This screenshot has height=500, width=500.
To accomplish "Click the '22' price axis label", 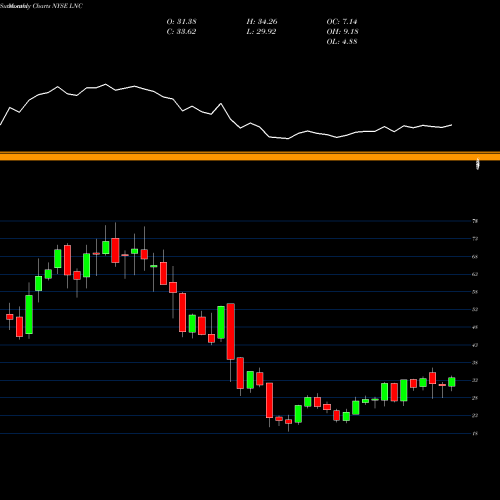I will coord(475,416).
